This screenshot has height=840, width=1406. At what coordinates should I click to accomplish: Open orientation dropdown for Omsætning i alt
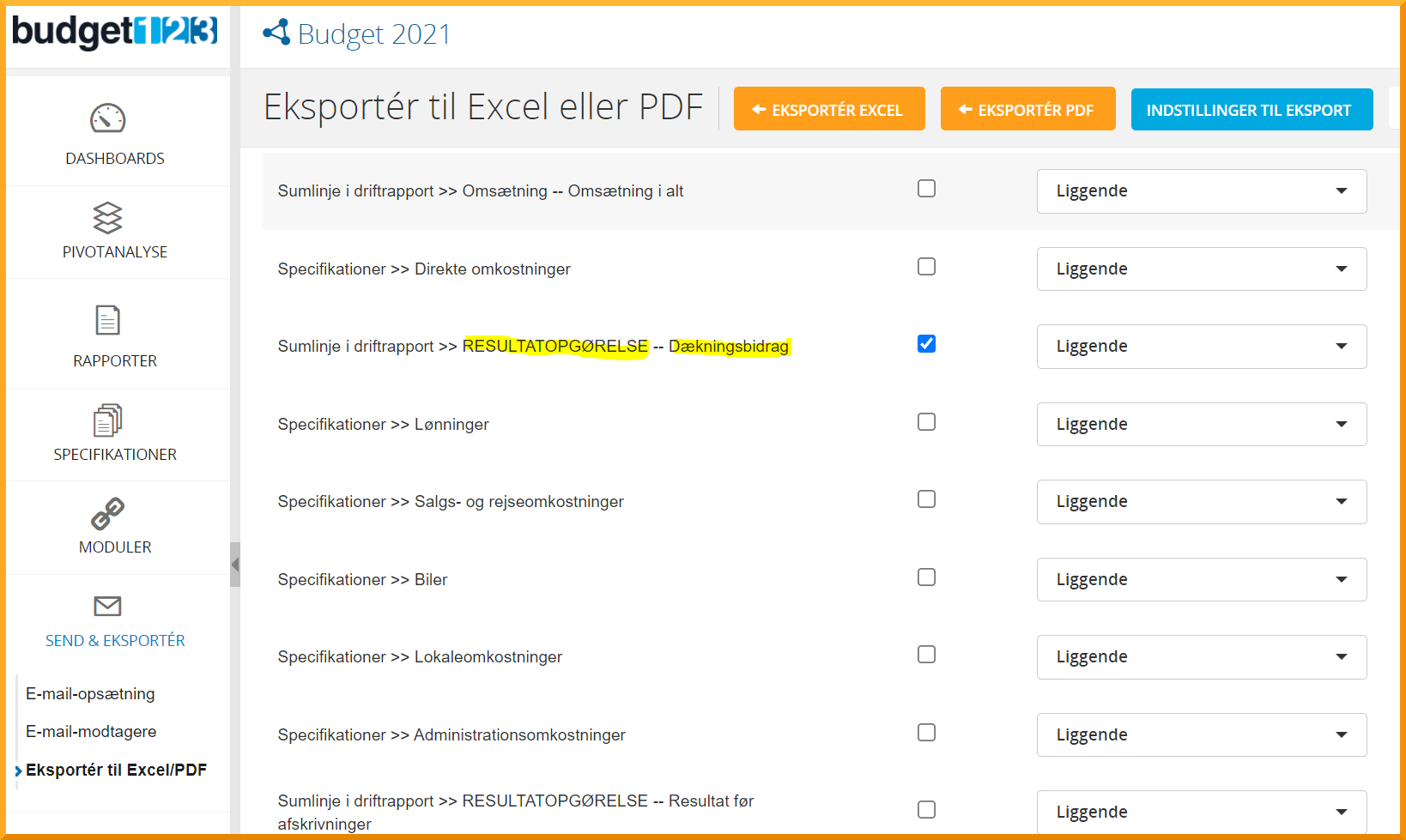coord(1201,191)
